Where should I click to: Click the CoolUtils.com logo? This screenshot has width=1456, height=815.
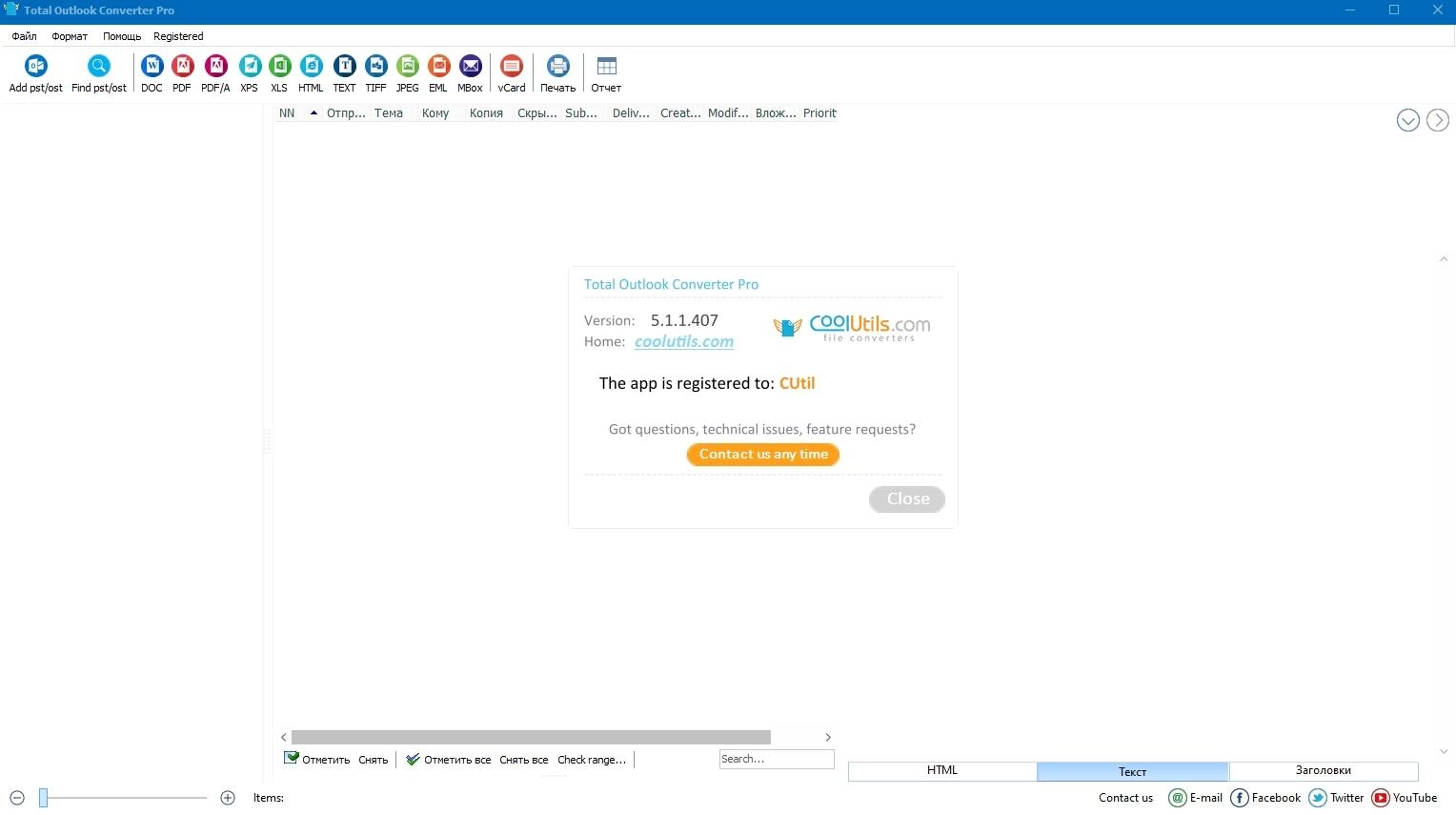[x=852, y=327]
